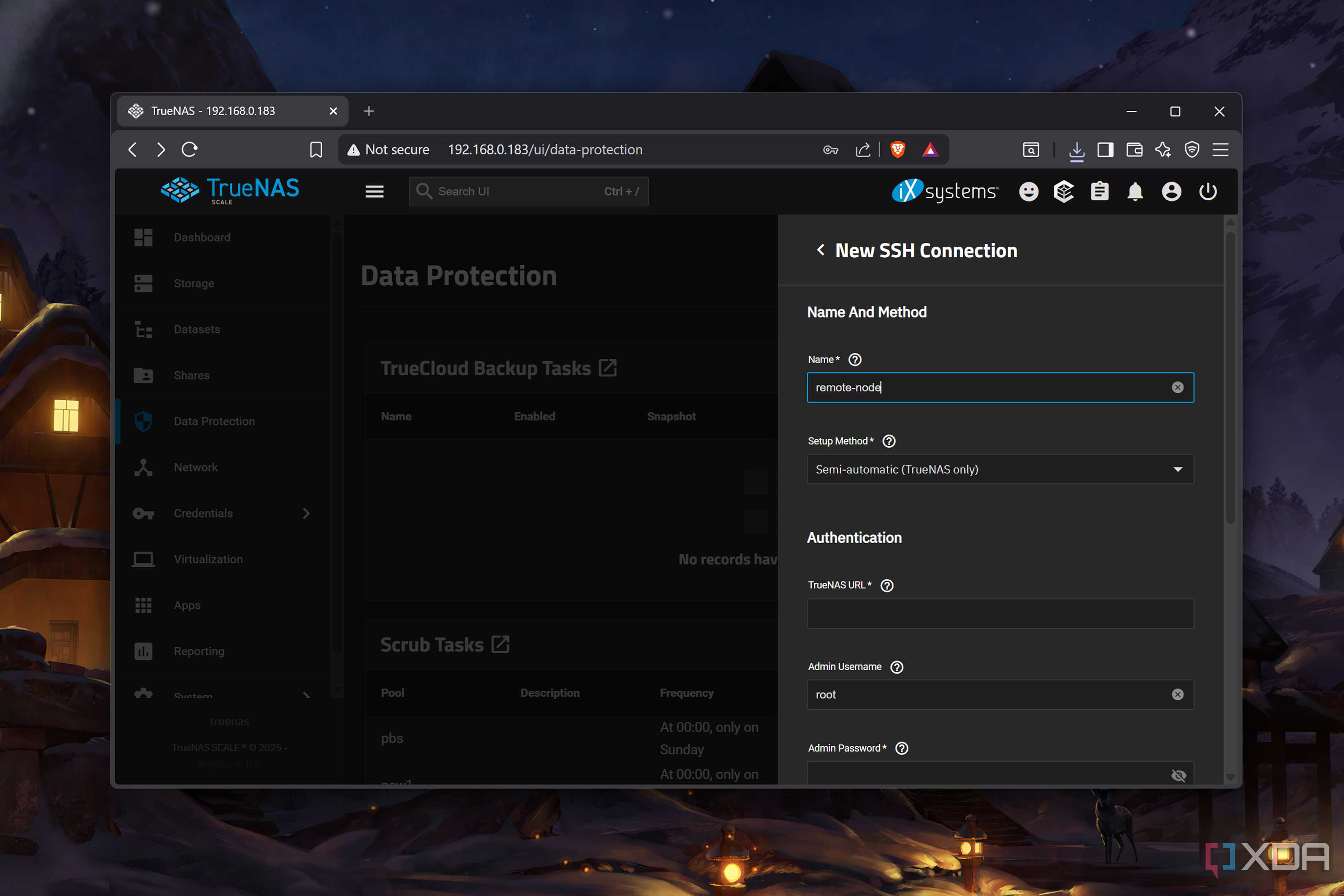Clear the Admin Username root field

(1178, 694)
